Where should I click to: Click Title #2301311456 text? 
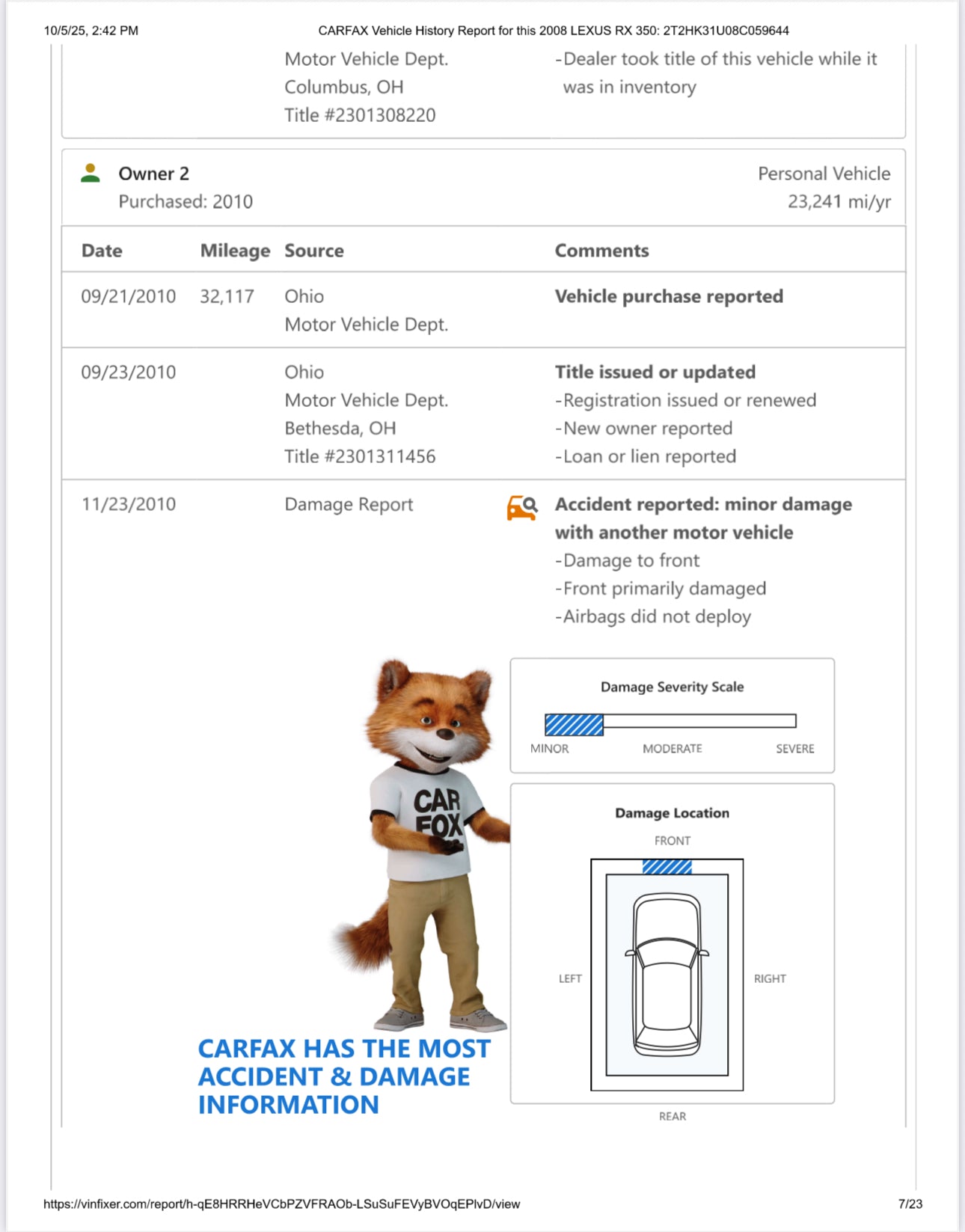coord(359,456)
